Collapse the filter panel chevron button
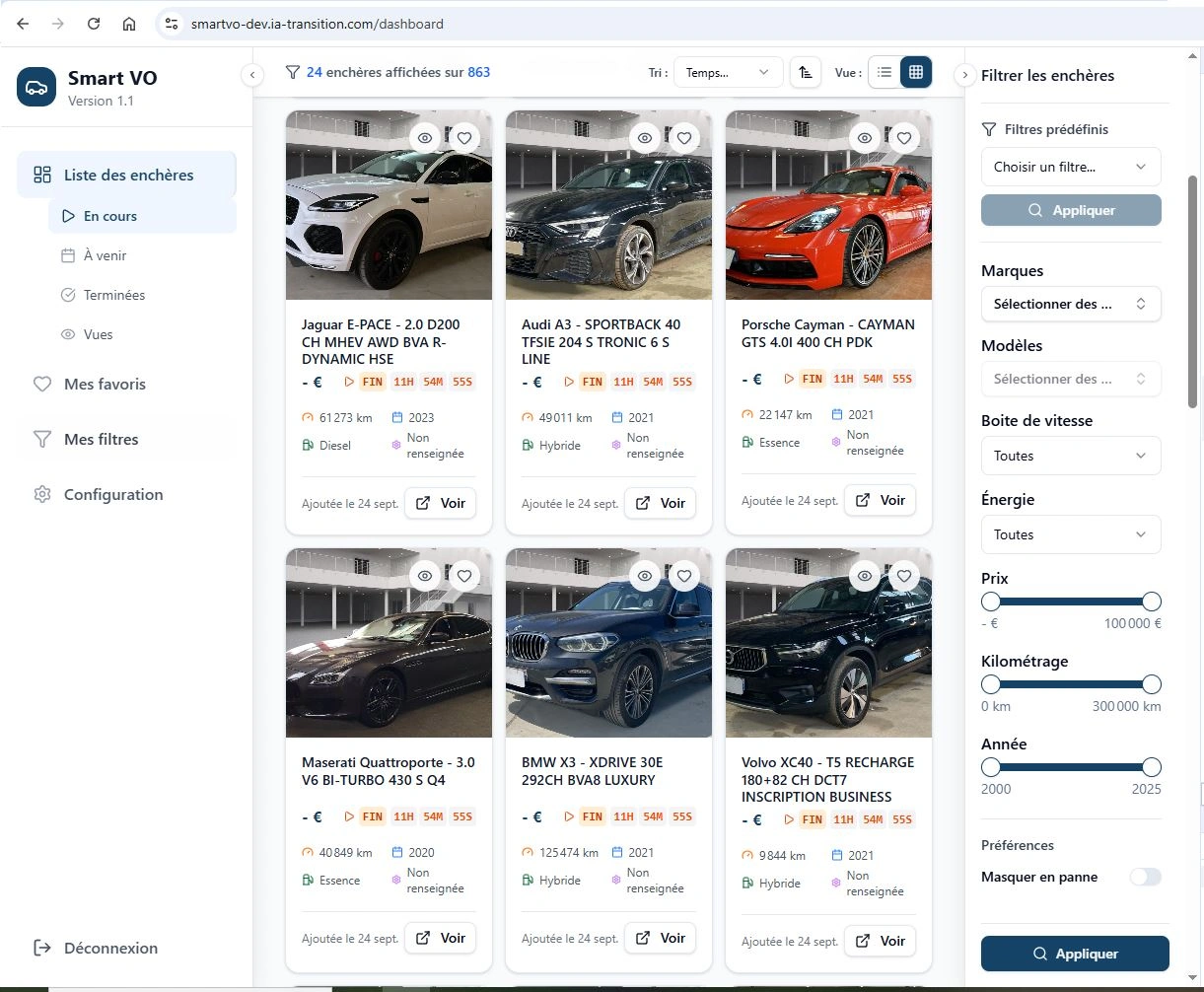 (964, 75)
